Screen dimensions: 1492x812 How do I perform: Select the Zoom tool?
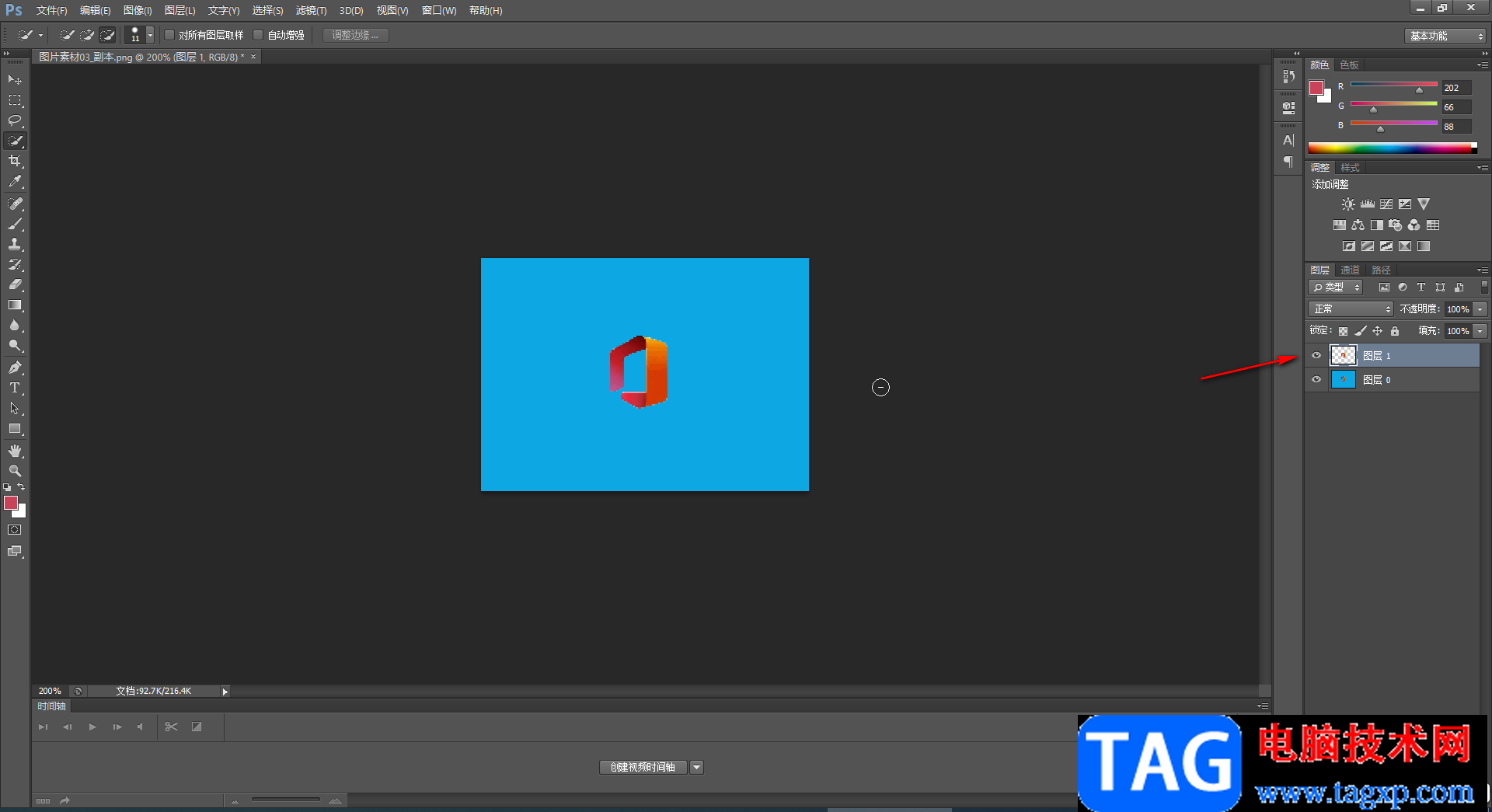pos(15,471)
